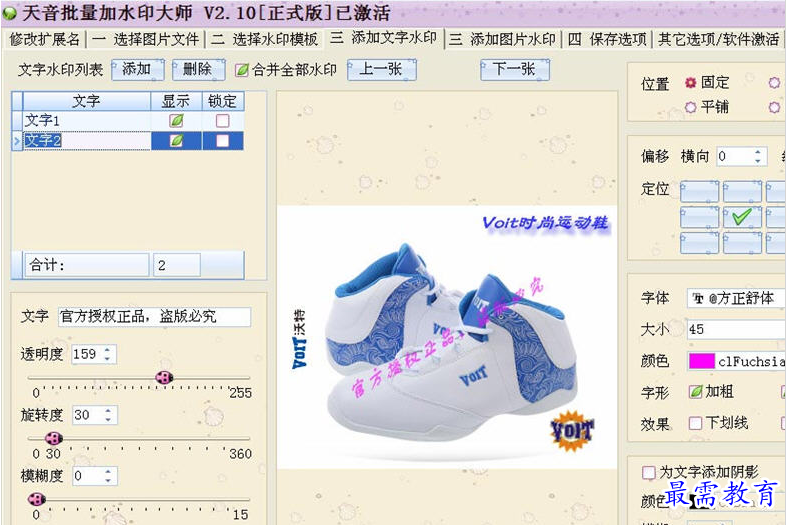786x525 pixels.
Task: Click the 合计 total count field
Action: pyautogui.click(x=176, y=265)
